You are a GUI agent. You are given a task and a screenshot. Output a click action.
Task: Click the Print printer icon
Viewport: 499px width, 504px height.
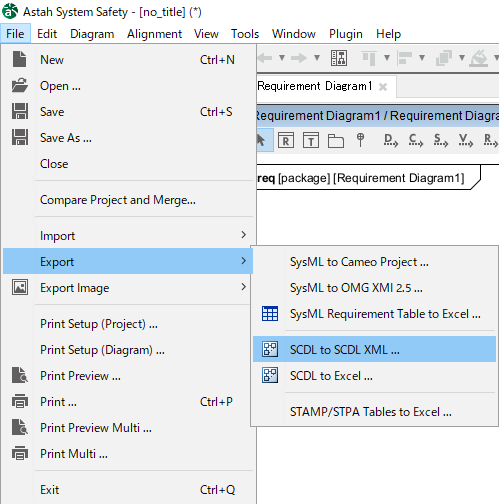pyautogui.click(x=20, y=401)
